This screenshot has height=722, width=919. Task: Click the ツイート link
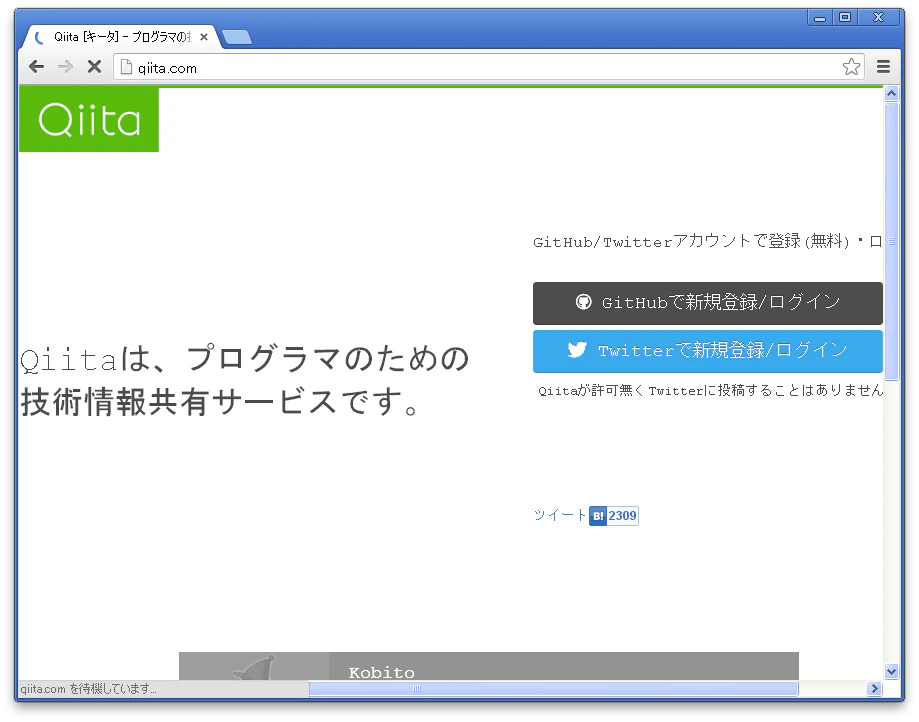click(559, 515)
